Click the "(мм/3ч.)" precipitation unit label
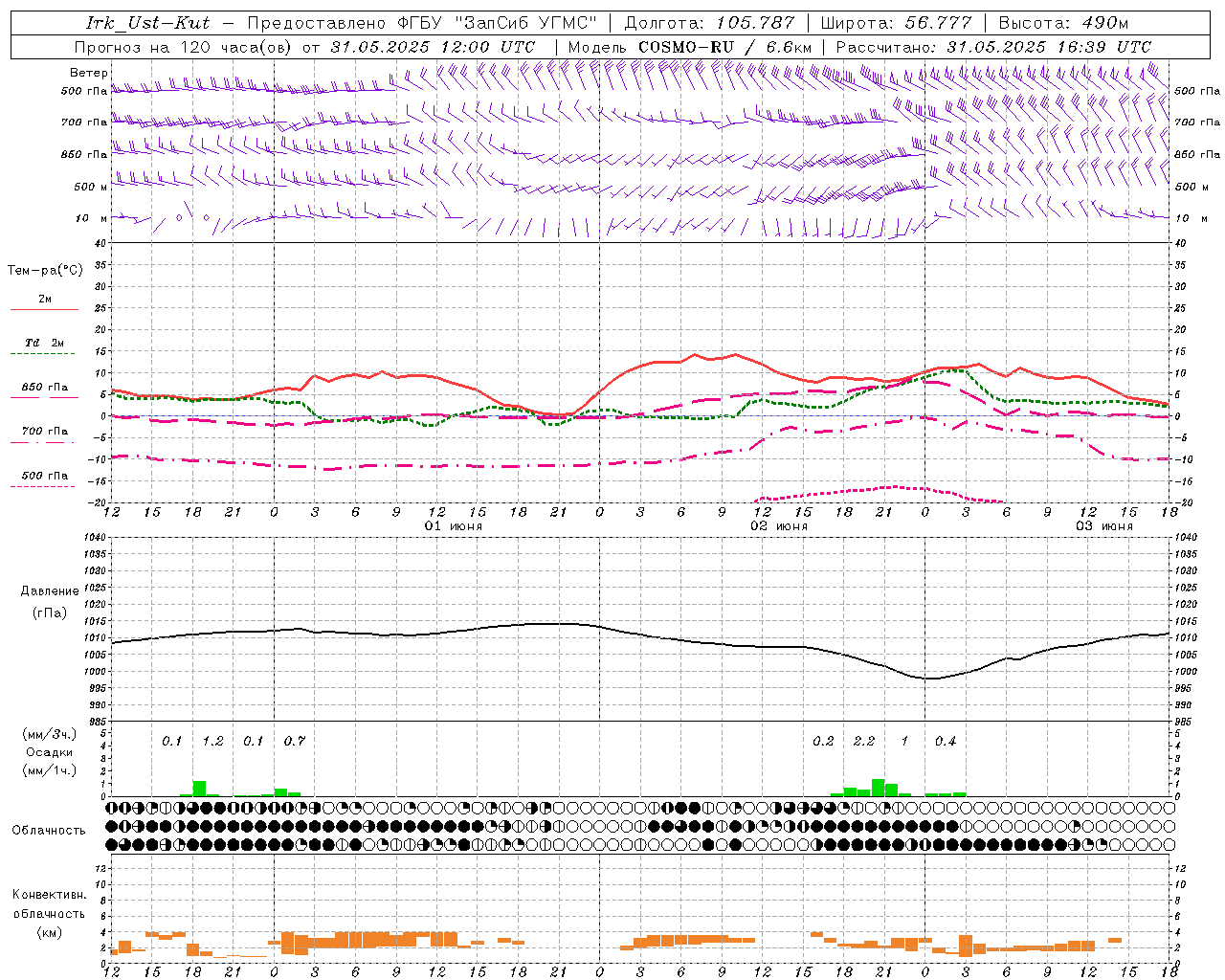Viewport: 1225px width, 980px height. pyautogui.click(x=50, y=734)
